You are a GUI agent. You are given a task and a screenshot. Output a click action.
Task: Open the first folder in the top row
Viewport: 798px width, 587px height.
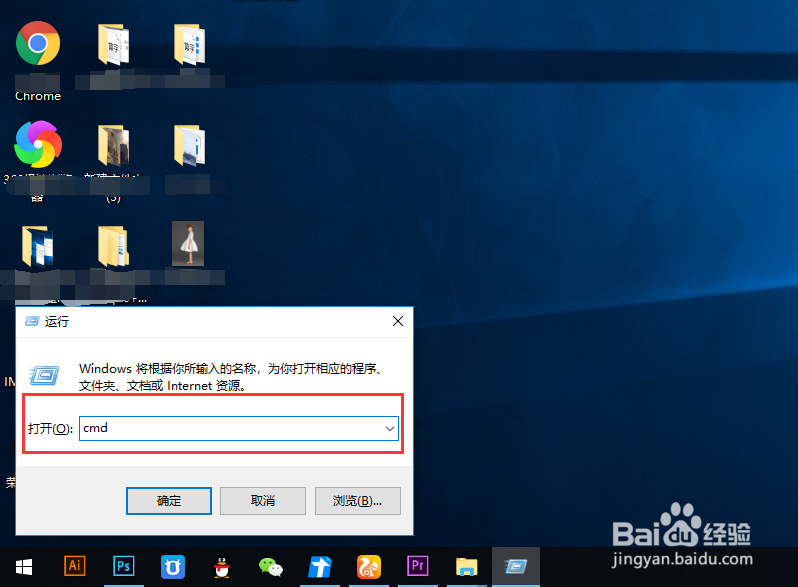click(x=113, y=45)
